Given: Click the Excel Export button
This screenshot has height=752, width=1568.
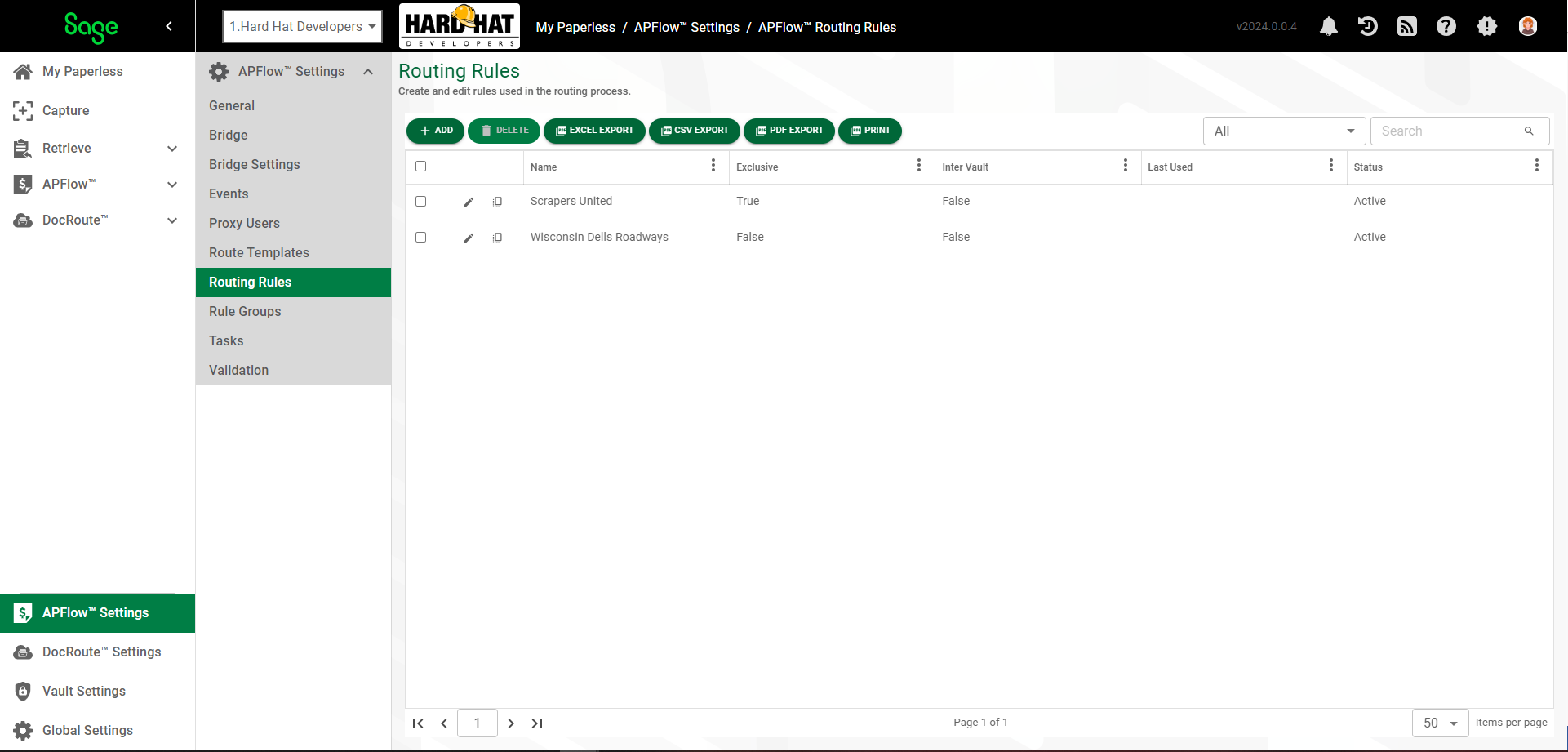Looking at the screenshot, I should (594, 131).
